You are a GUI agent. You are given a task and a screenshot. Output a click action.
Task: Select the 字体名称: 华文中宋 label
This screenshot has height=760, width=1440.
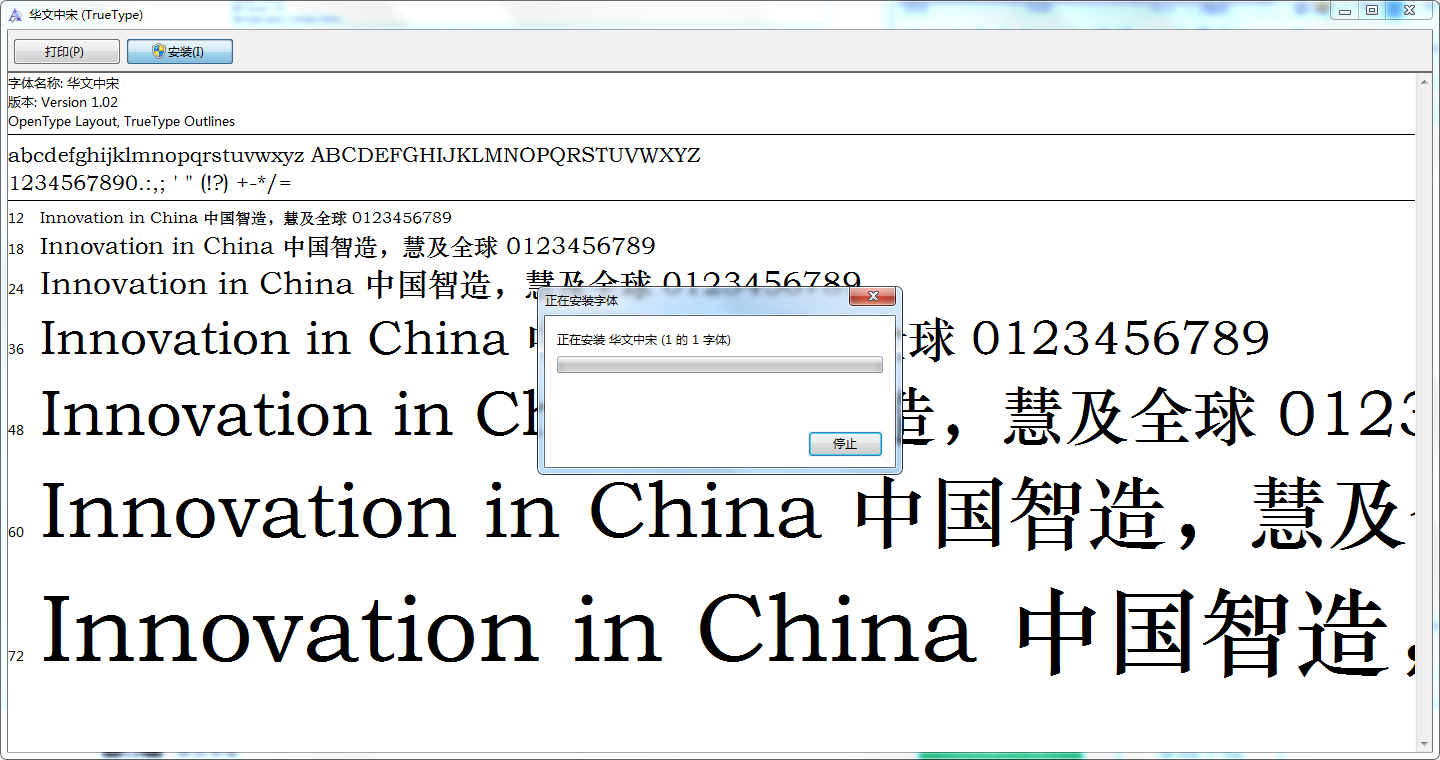63,84
